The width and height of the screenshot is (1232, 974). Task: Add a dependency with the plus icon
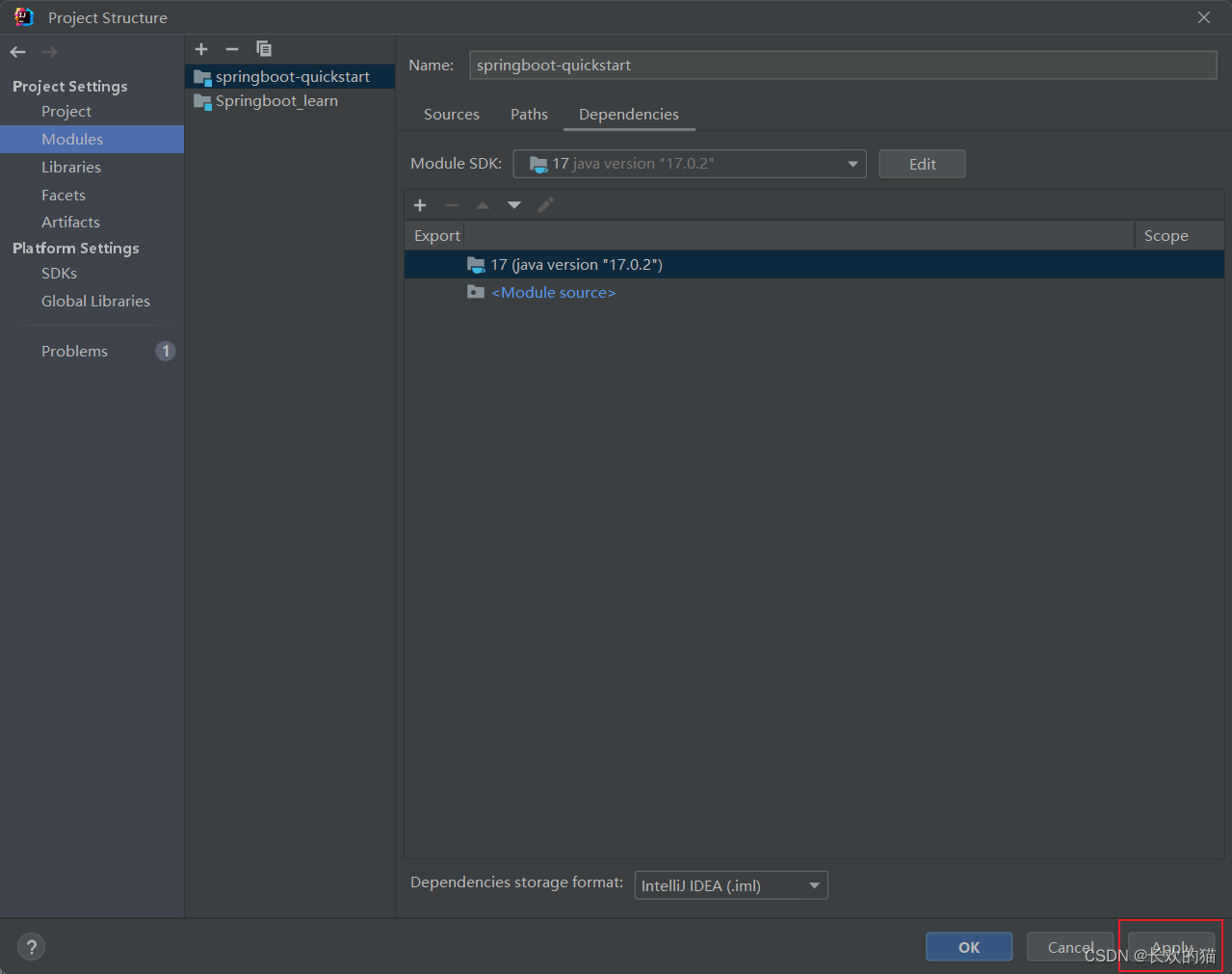(420, 205)
